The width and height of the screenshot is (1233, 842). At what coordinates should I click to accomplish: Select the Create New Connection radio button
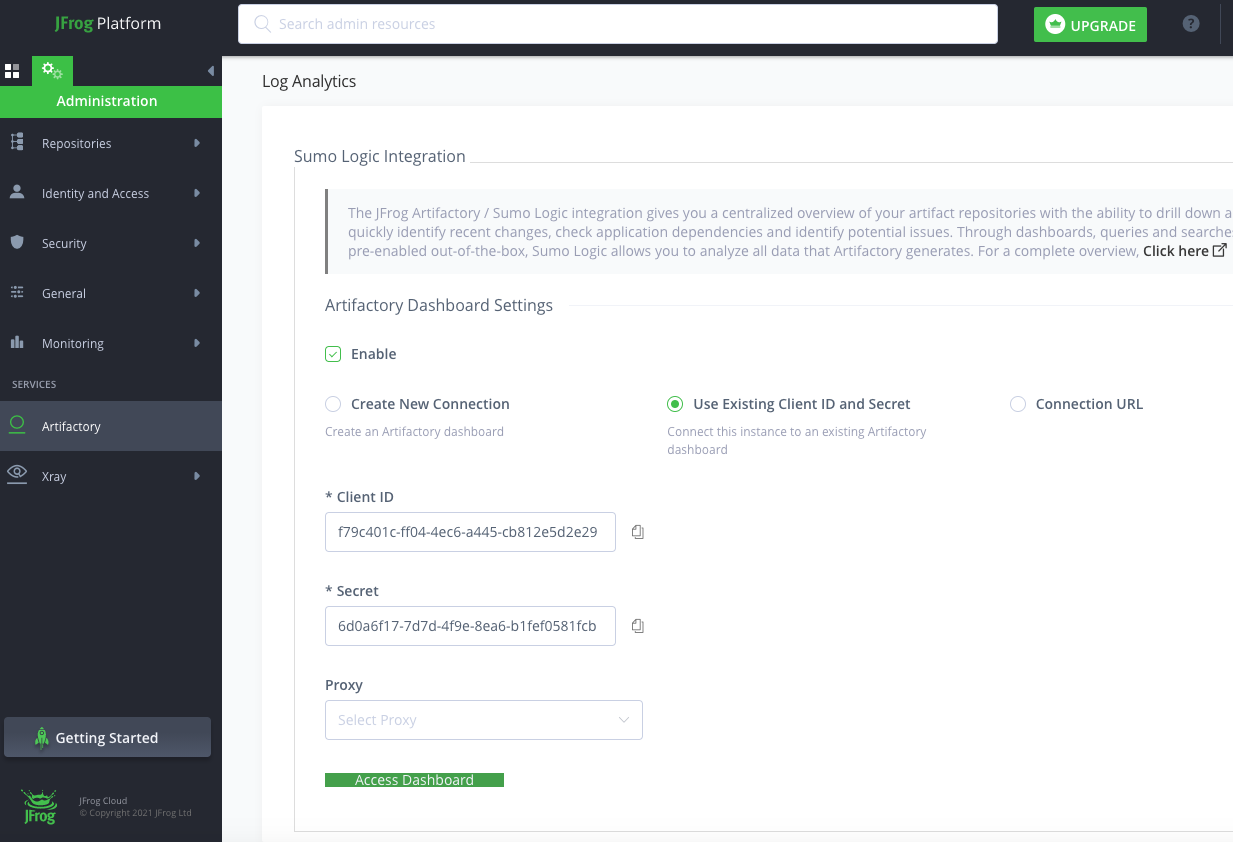pyautogui.click(x=331, y=404)
